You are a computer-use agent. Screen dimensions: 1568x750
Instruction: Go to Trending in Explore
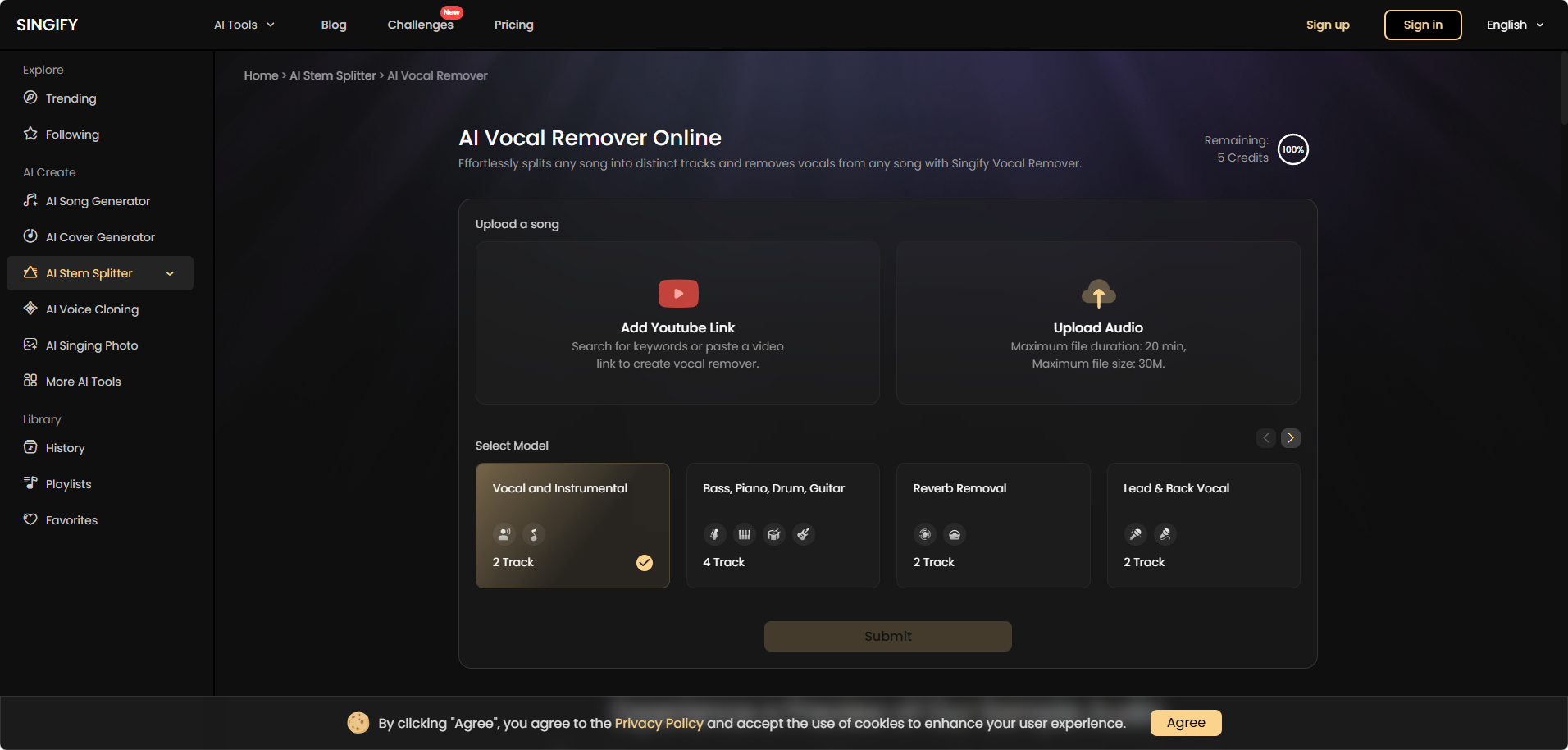click(x=100, y=98)
